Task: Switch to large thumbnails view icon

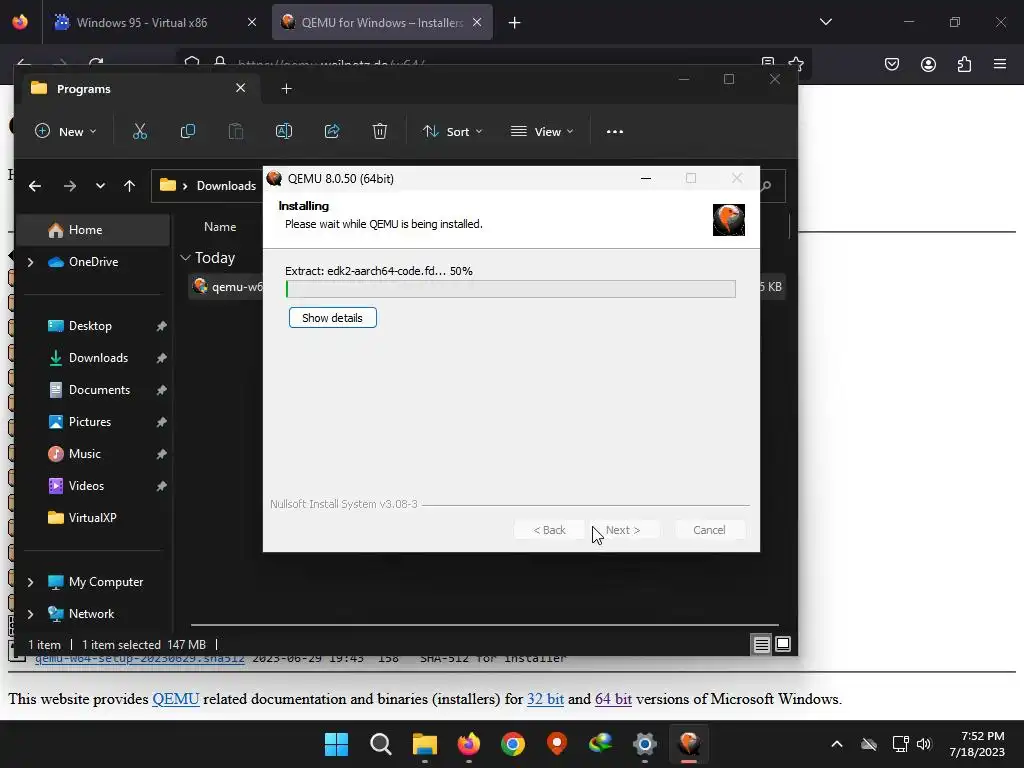Action: pos(782,645)
